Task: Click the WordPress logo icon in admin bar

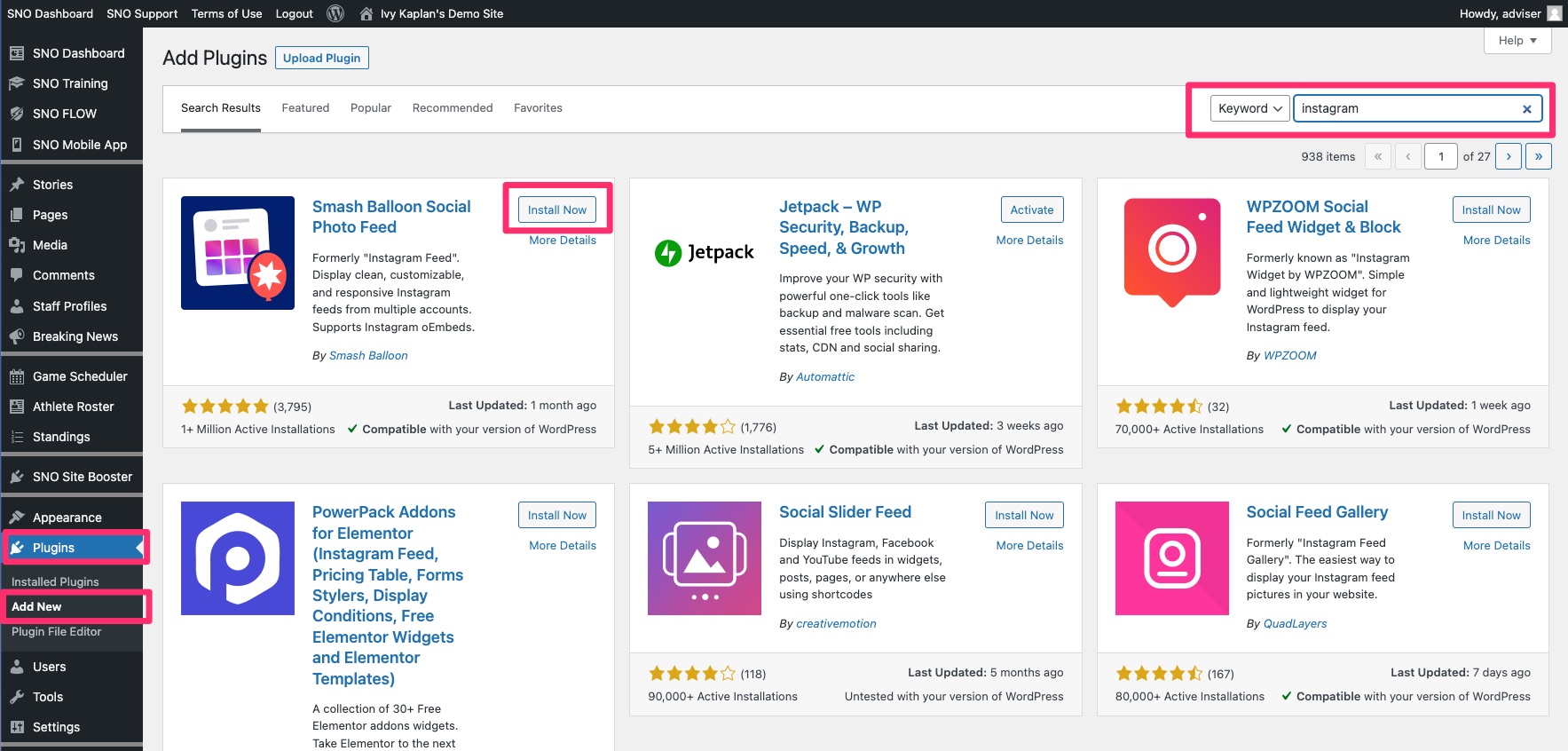Action: pyautogui.click(x=335, y=13)
